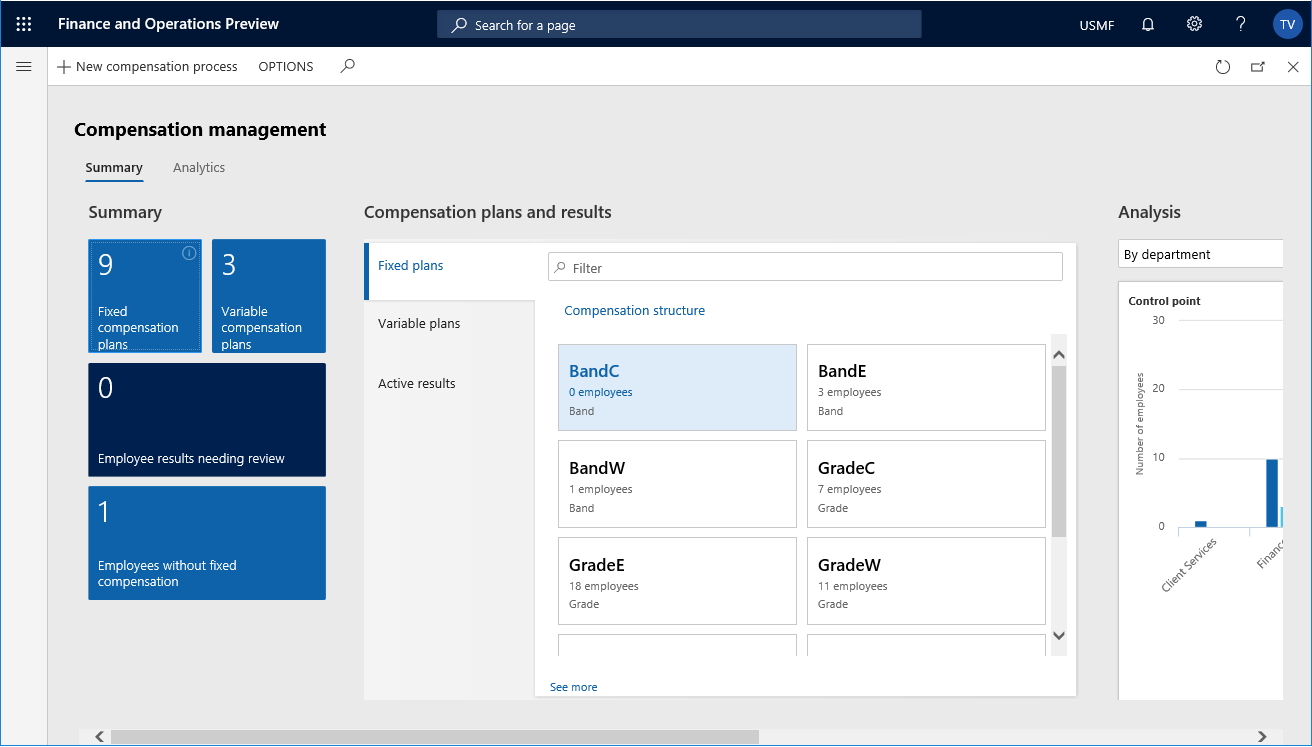
Task: Open the Compensation structure link
Action: [634, 310]
